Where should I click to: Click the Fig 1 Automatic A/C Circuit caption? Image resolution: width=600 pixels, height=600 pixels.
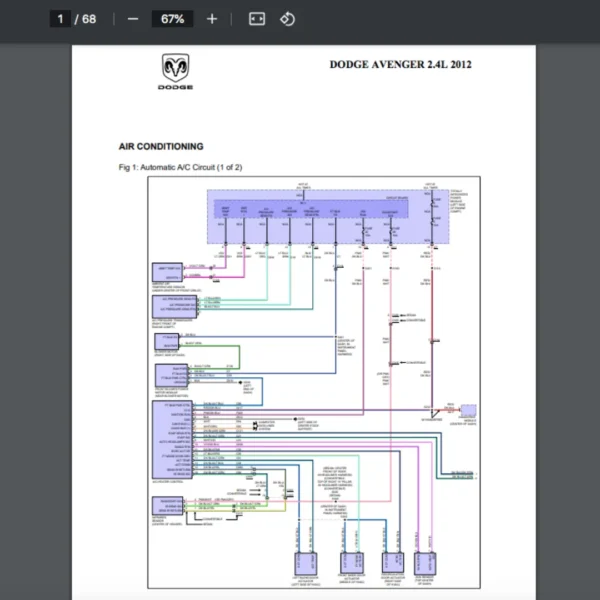180,167
